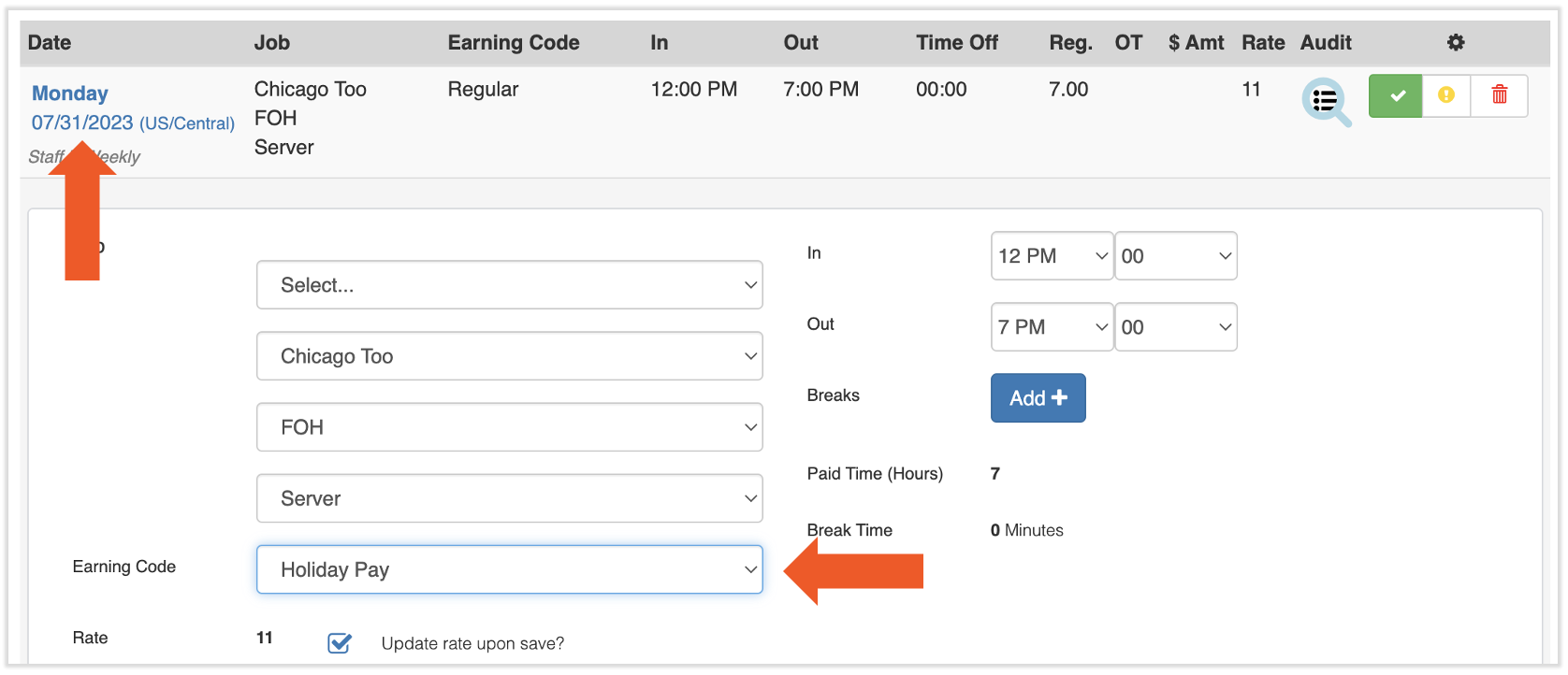Open the In minutes 00 dropdown
This screenshot has width=1568, height=675.
click(1175, 256)
